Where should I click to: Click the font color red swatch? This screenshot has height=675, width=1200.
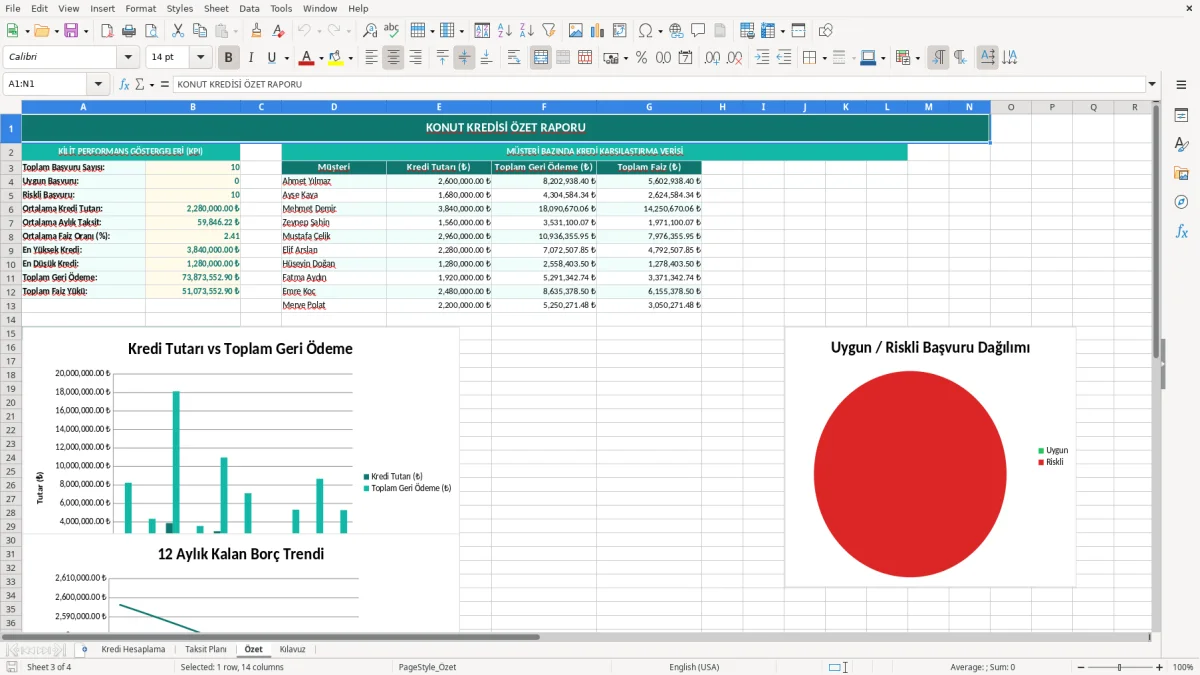(307, 58)
